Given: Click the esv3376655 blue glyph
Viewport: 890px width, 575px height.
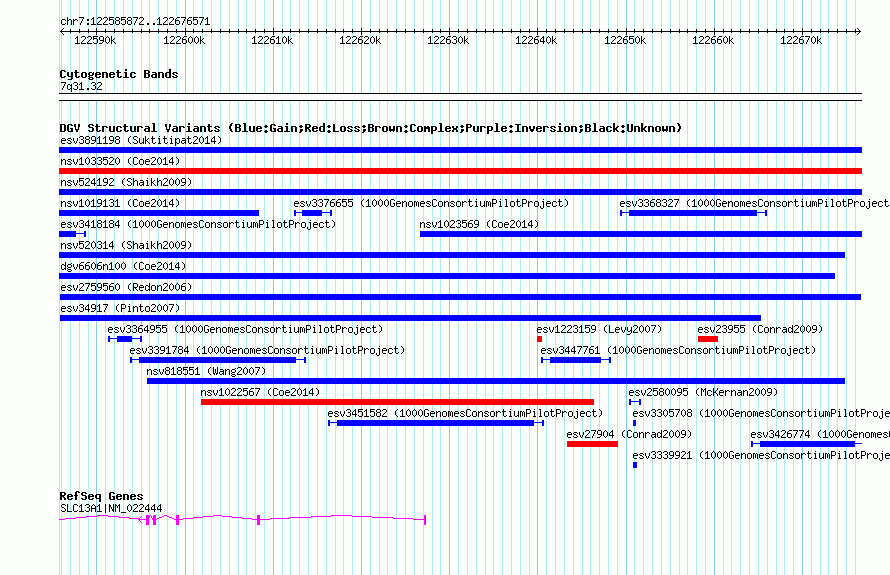Looking at the screenshot, I should (313, 213).
